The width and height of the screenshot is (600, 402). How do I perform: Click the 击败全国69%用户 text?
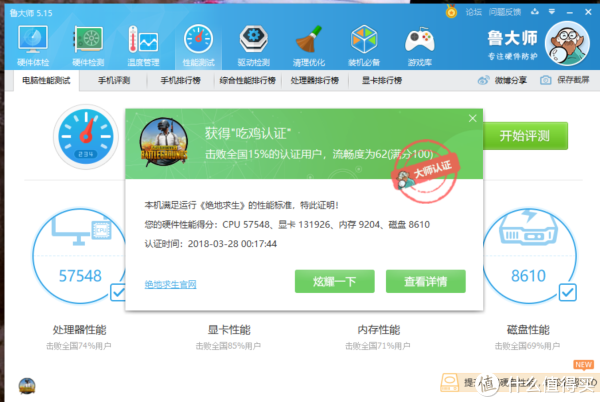[528, 346]
